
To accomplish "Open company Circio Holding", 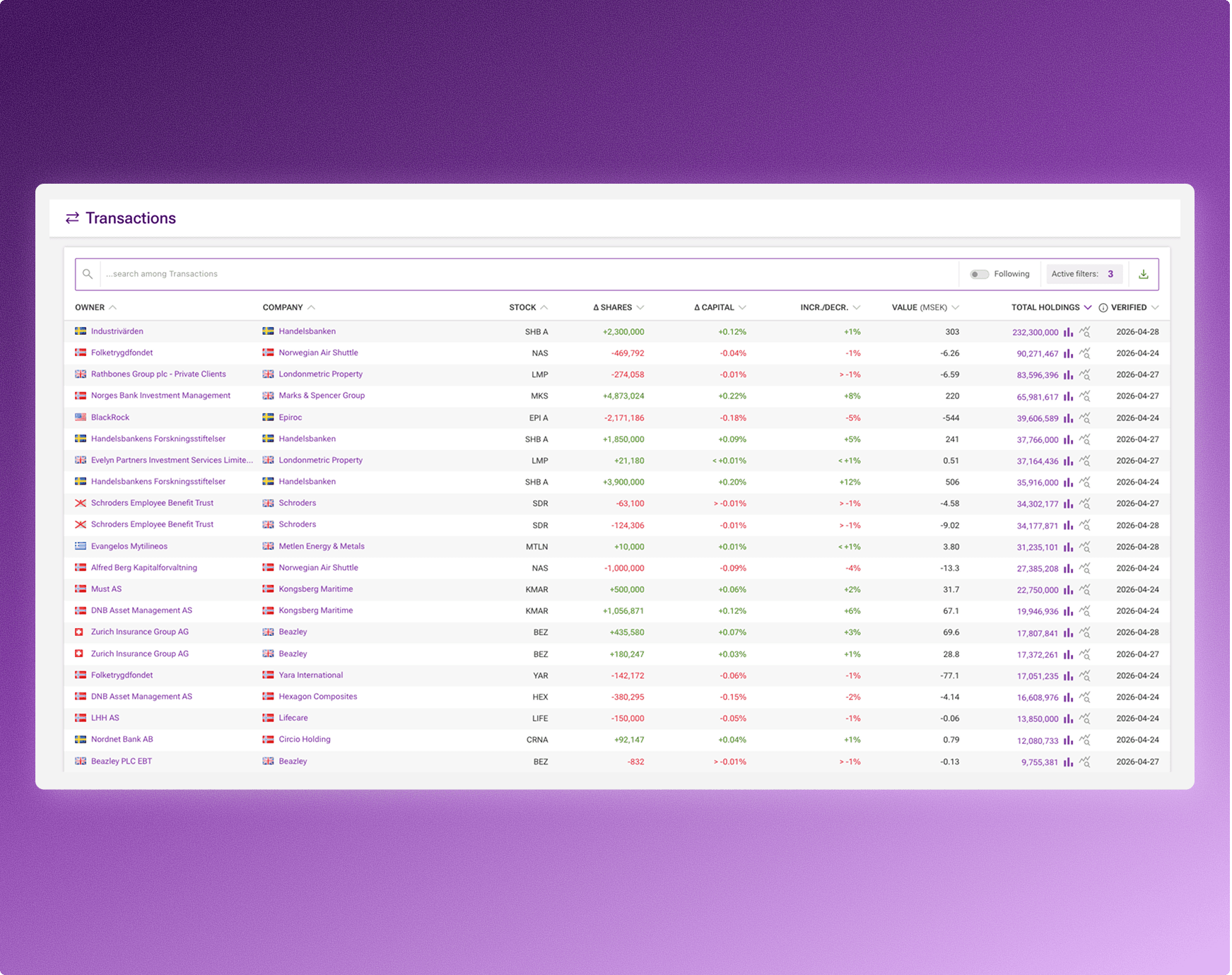I will tap(305, 740).
